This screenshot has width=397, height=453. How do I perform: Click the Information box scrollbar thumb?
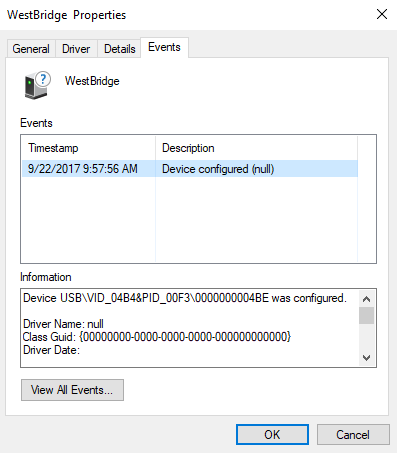[x=366, y=315]
